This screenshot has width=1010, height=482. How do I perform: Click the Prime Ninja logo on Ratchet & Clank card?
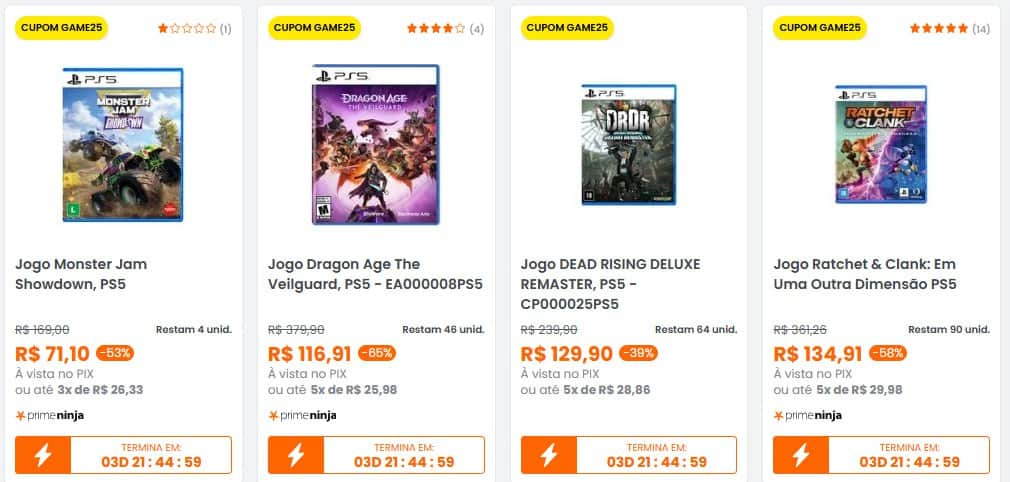[x=808, y=415]
